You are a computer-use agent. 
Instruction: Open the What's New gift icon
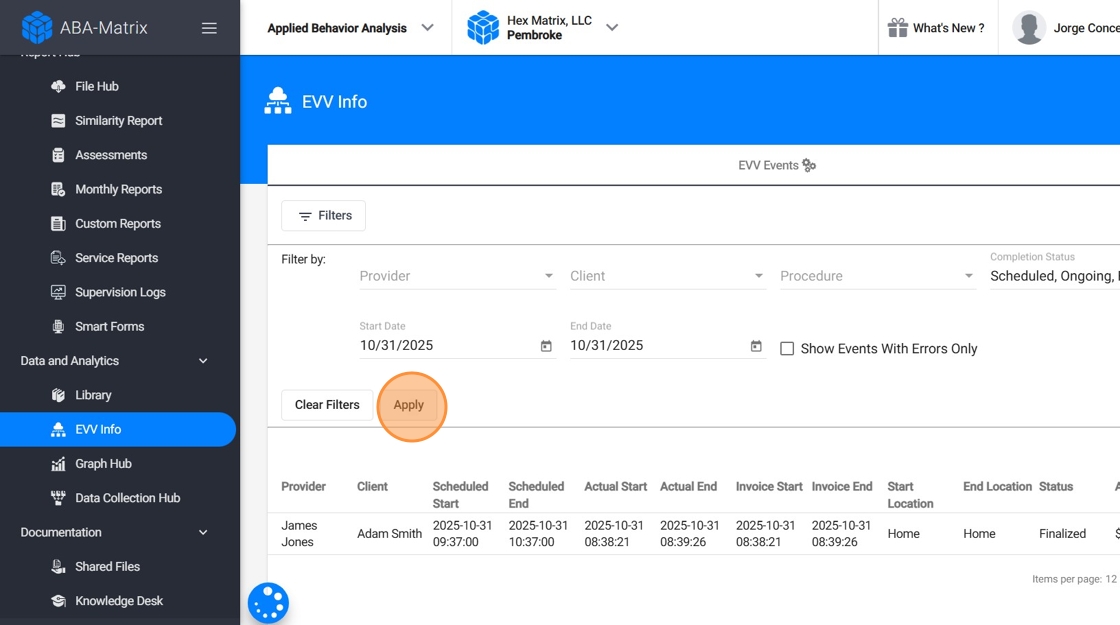coord(897,28)
